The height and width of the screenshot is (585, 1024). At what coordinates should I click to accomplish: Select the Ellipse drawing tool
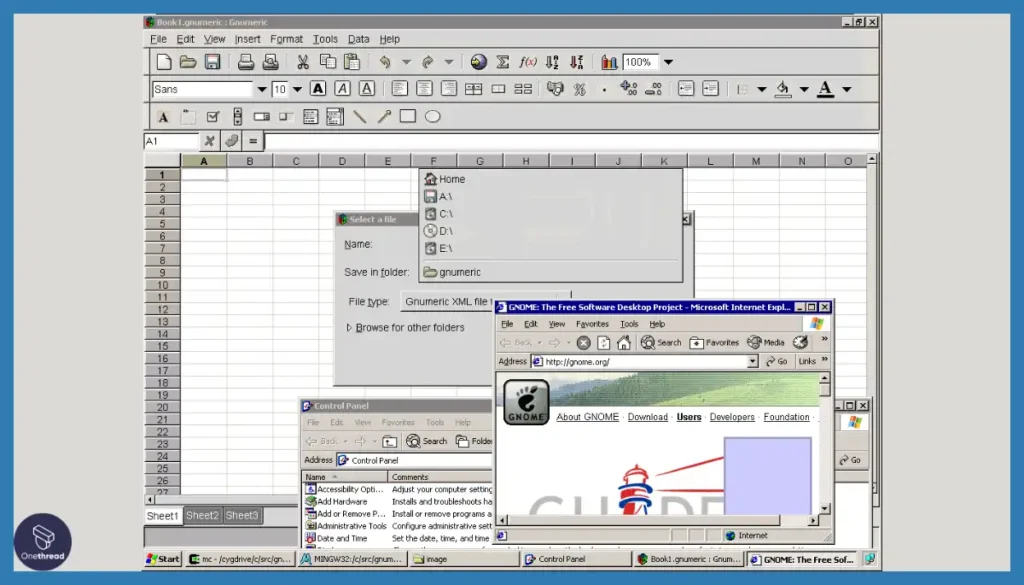tap(432, 117)
